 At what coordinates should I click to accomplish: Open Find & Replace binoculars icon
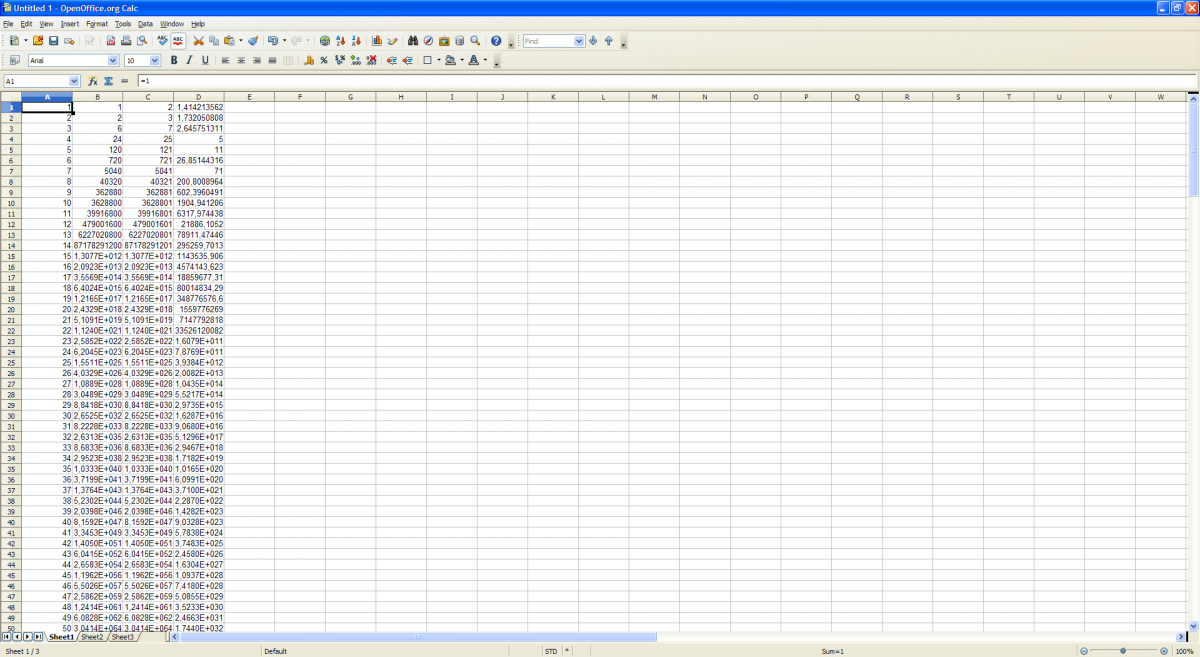pos(412,41)
